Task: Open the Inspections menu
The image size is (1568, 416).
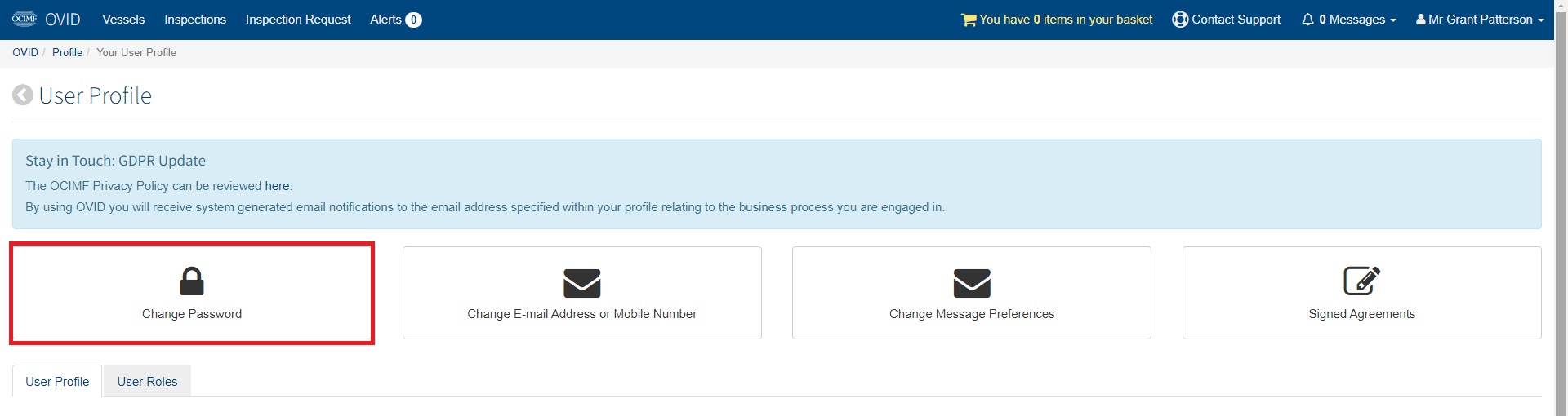Action: point(195,20)
